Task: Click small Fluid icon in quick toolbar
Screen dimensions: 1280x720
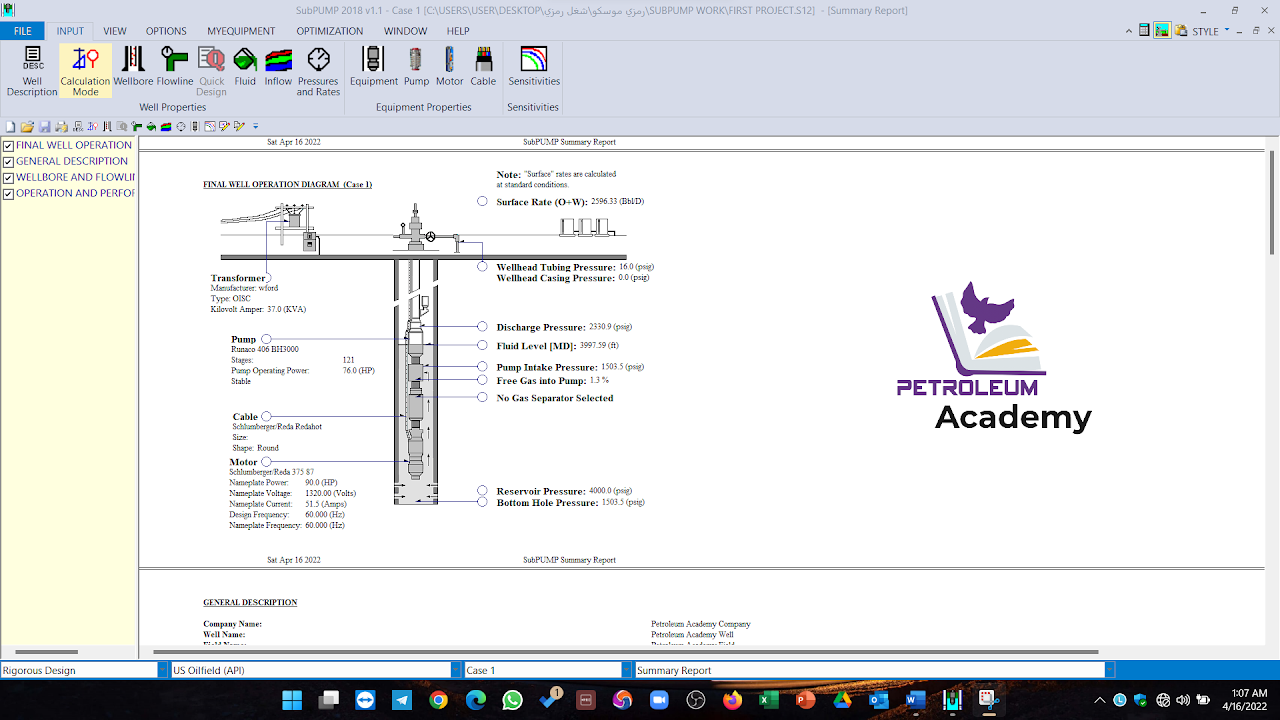Action: pos(151,127)
